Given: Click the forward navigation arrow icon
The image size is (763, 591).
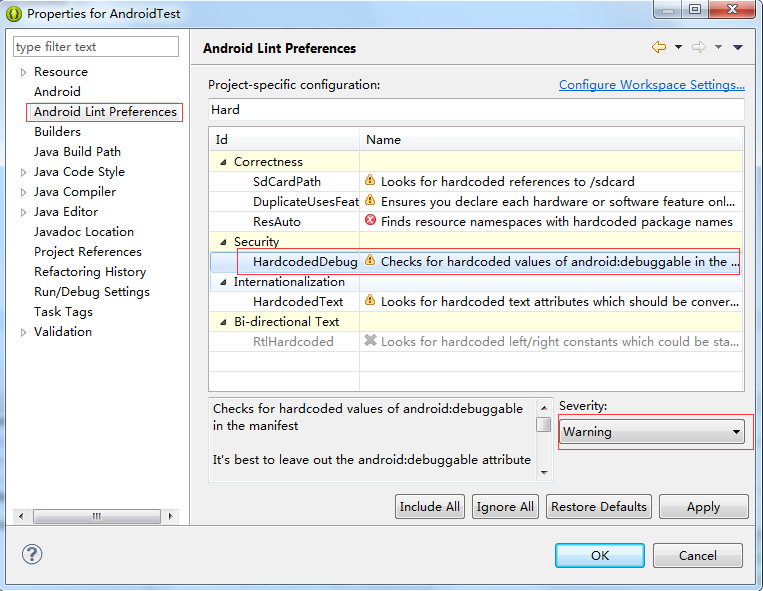Looking at the screenshot, I should [x=699, y=48].
